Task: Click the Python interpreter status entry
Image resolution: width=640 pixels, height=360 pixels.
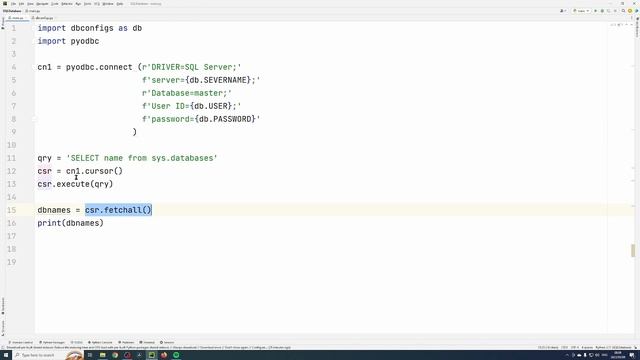Action: click(613, 348)
